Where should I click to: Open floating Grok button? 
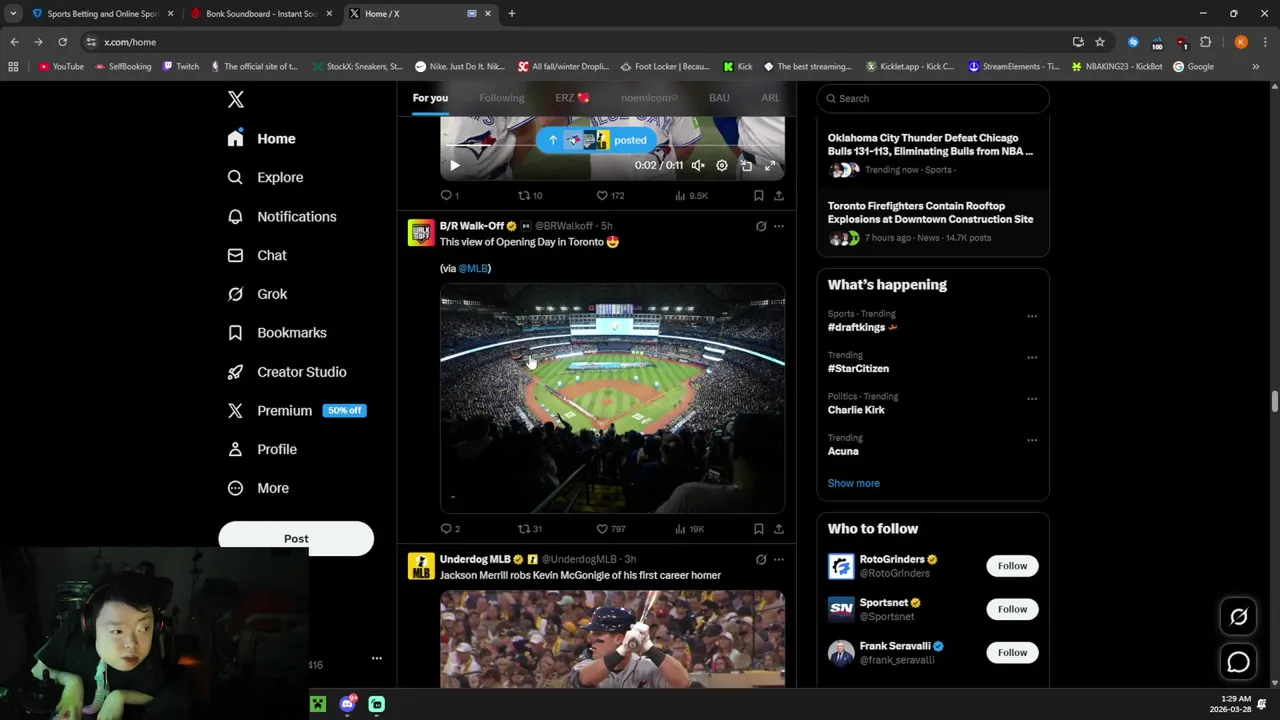point(1238,617)
